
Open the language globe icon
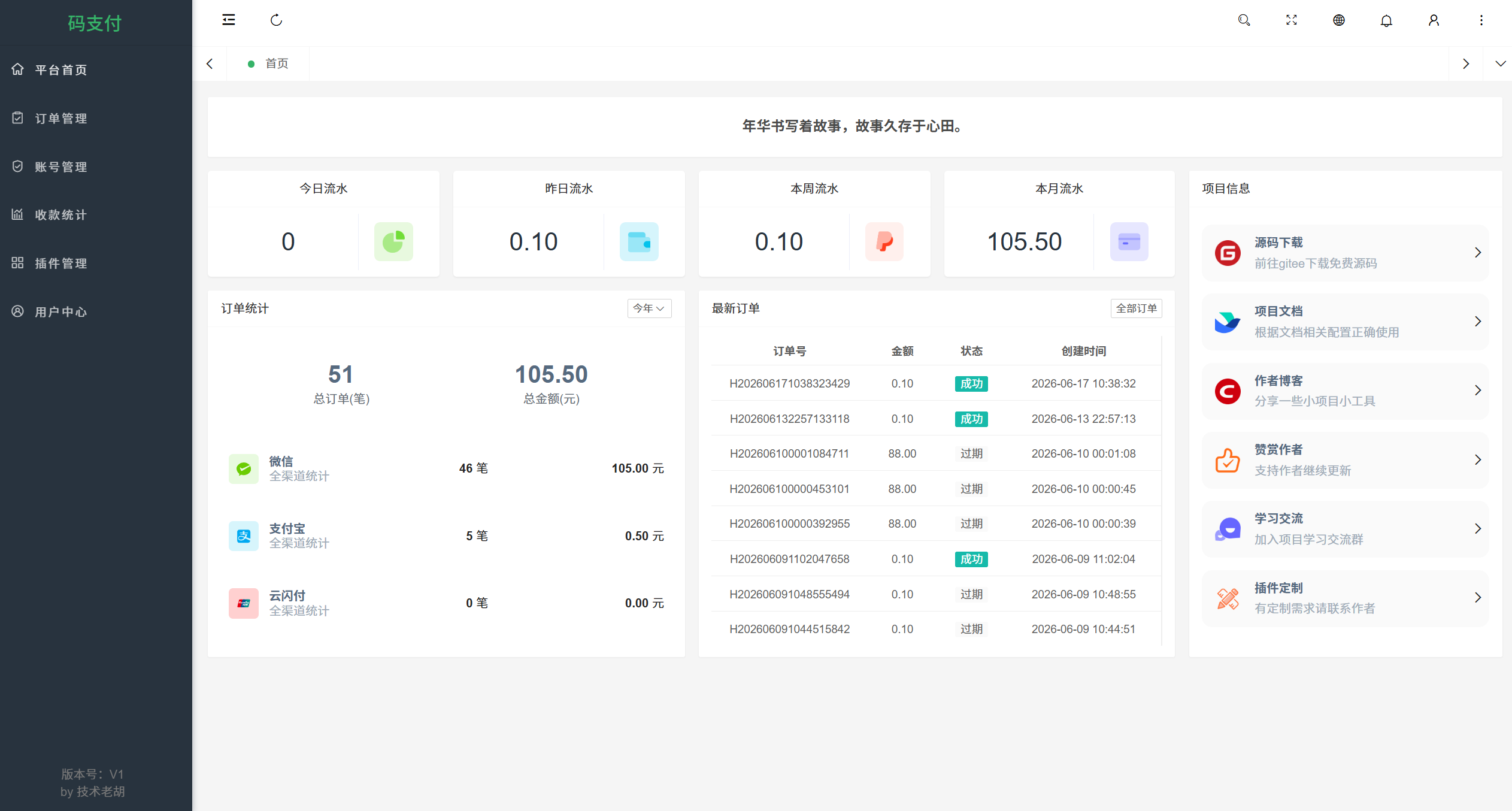tap(1339, 20)
